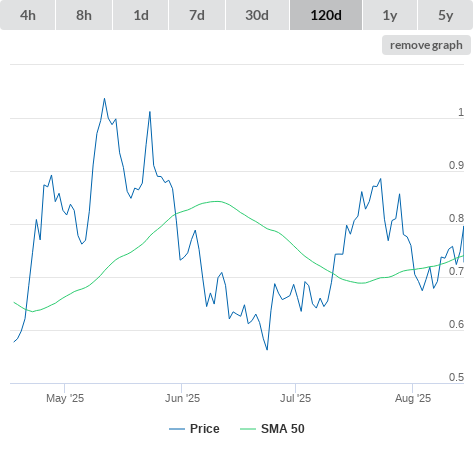This screenshot has height=455, width=474.
Task: Click the blue Price legend line marker
Action: tap(177, 429)
